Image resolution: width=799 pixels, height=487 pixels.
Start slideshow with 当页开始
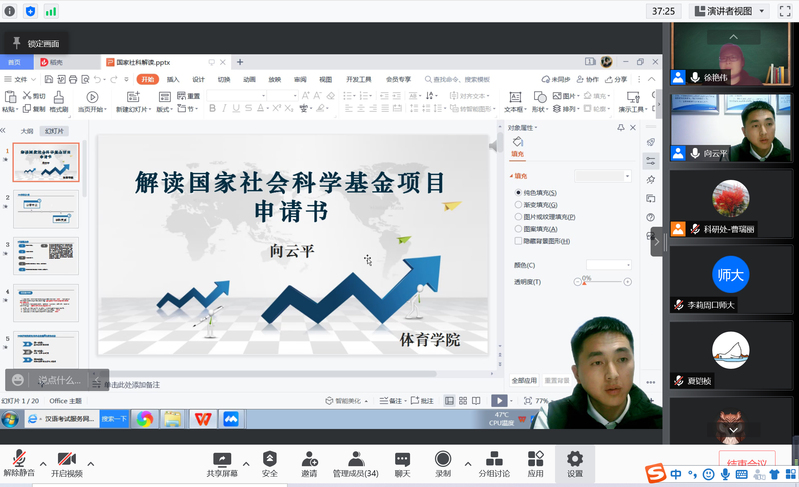(92, 101)
